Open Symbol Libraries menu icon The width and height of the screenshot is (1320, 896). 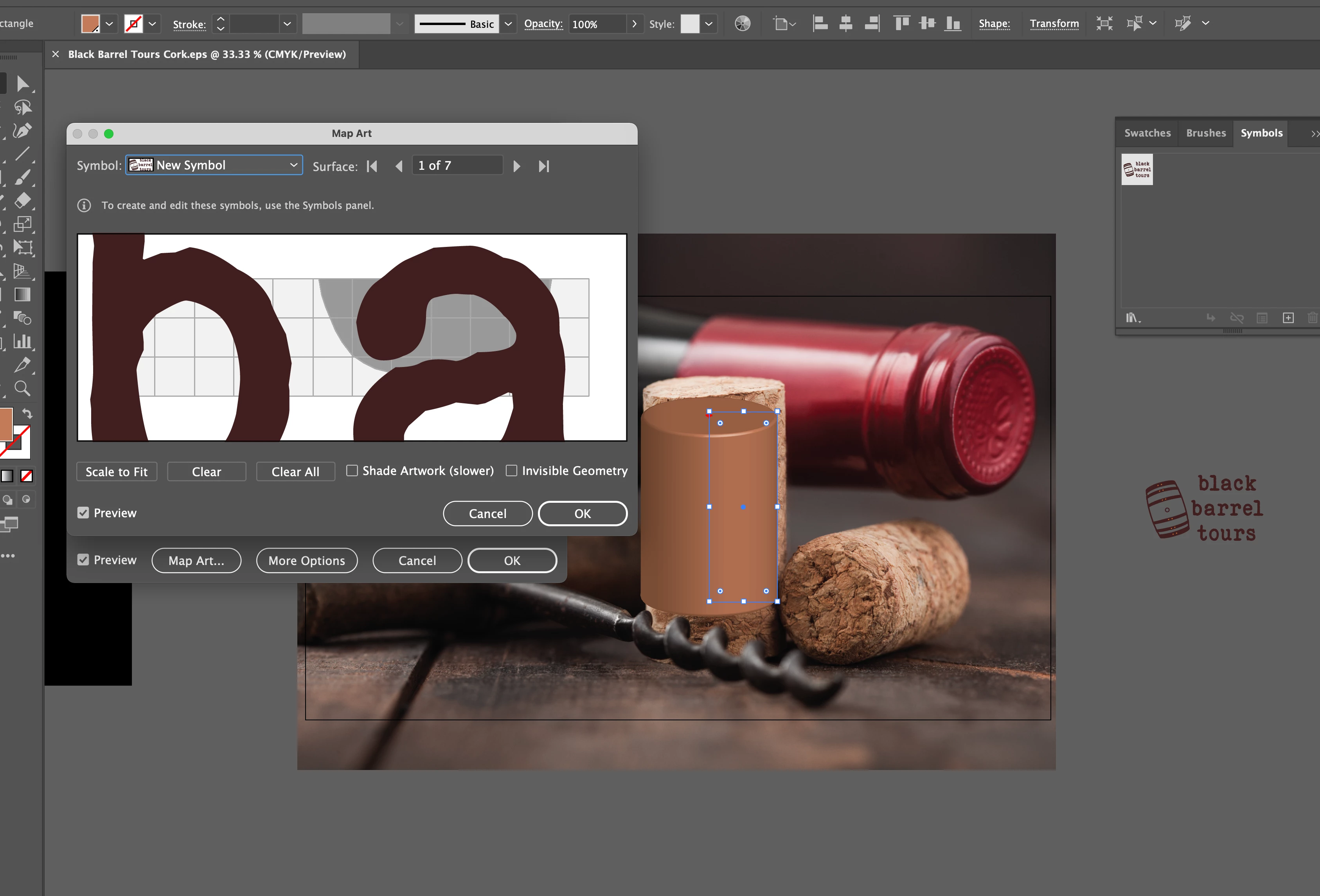pos(1133,318)
